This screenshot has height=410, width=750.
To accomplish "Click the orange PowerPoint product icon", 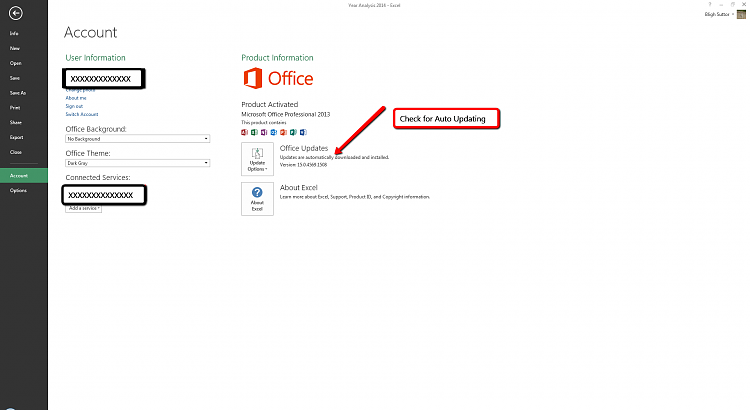I will pyautogui.click(x=284, y=132).
